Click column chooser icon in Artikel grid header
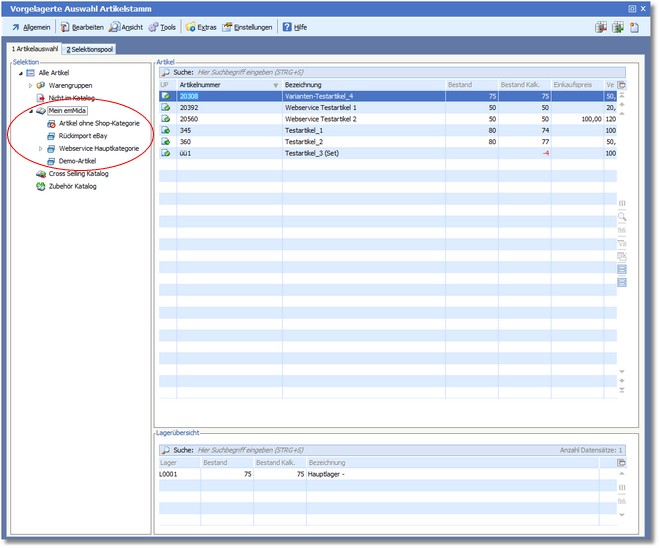Viewport: 659px width, 548px height. click(x=621, y=86)
